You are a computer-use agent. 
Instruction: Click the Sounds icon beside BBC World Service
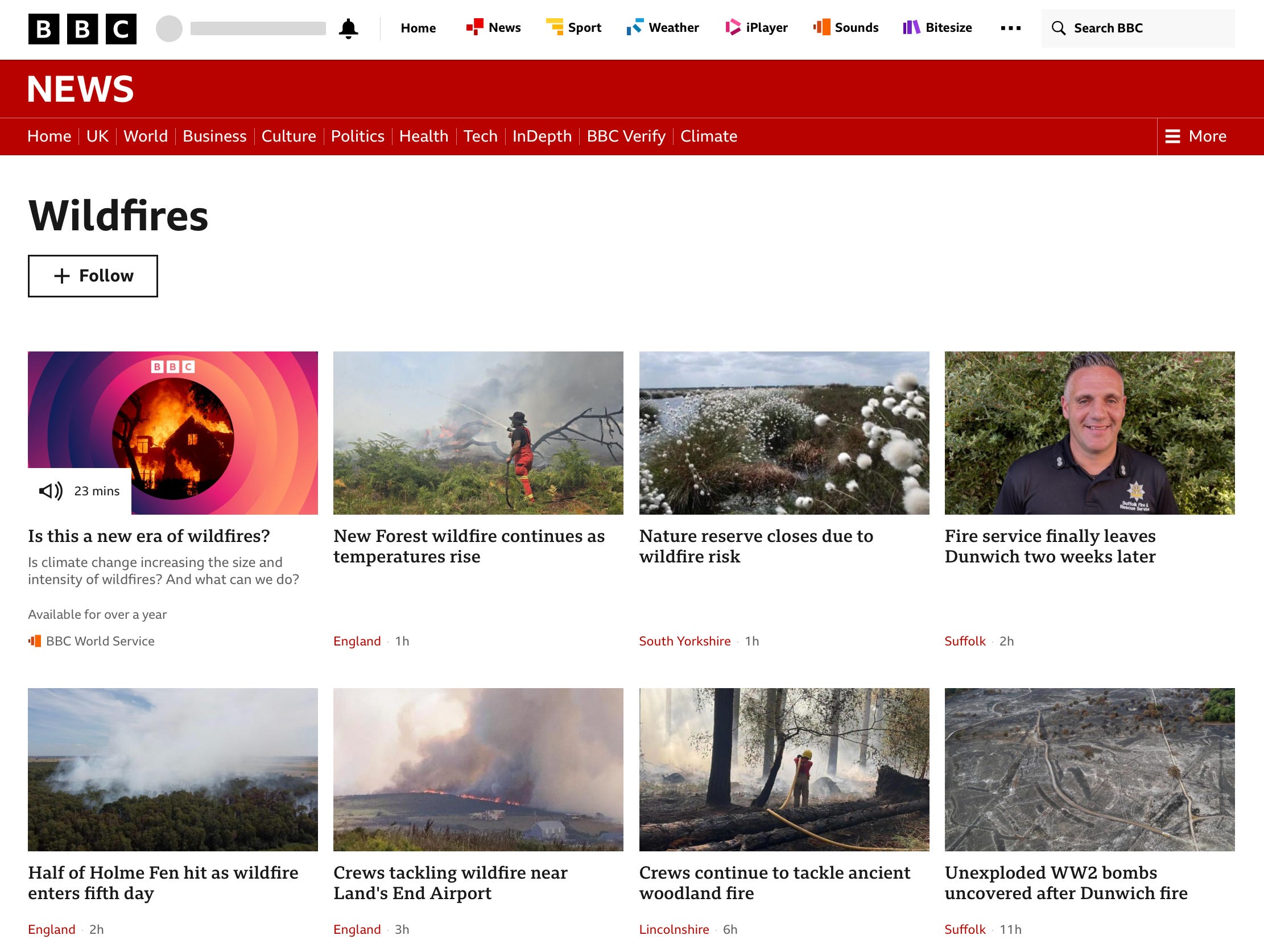pyautogui.click(x=34, y=641)
